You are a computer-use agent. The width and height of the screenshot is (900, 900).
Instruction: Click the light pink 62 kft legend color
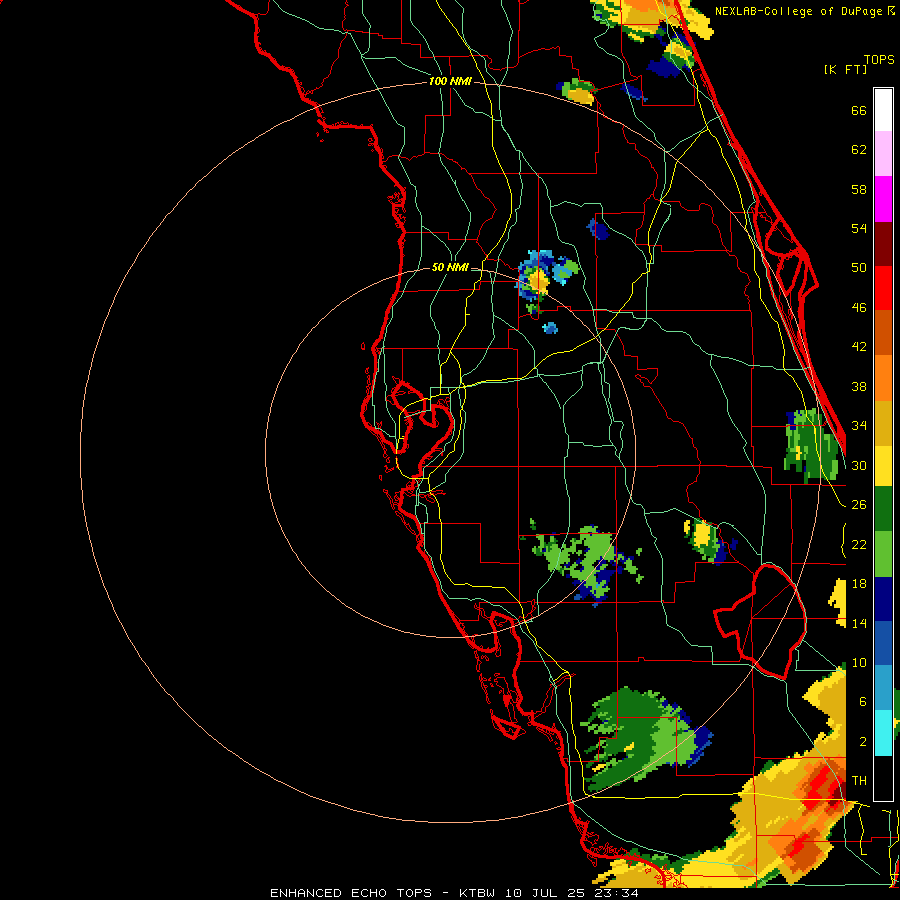(883, 153)
